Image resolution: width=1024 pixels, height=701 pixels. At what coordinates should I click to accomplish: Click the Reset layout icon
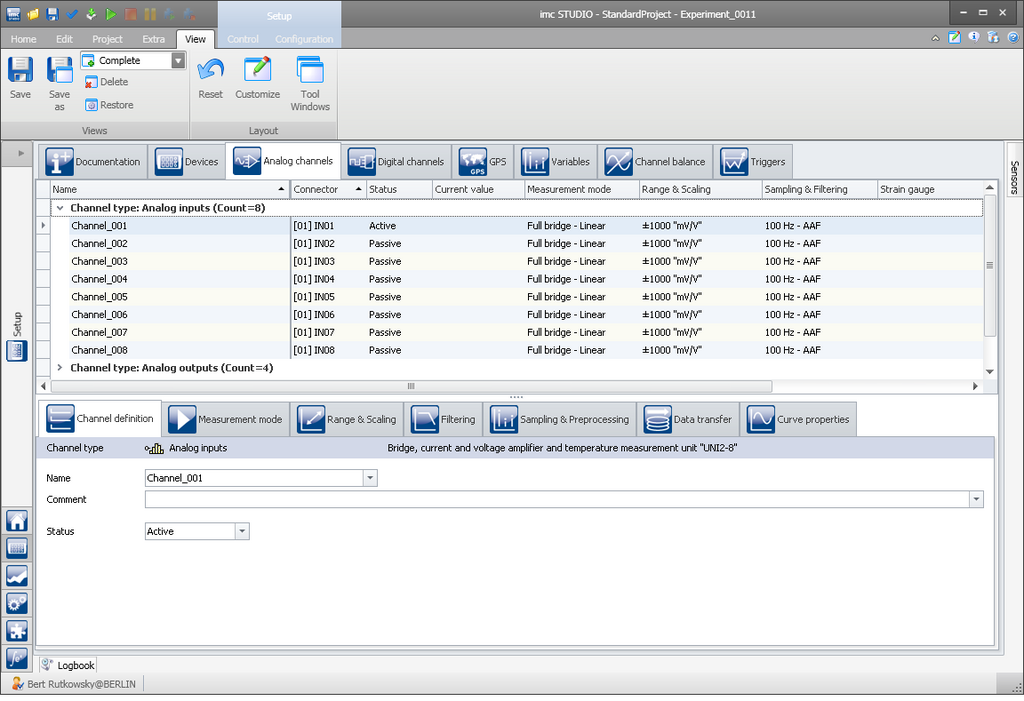210,72
